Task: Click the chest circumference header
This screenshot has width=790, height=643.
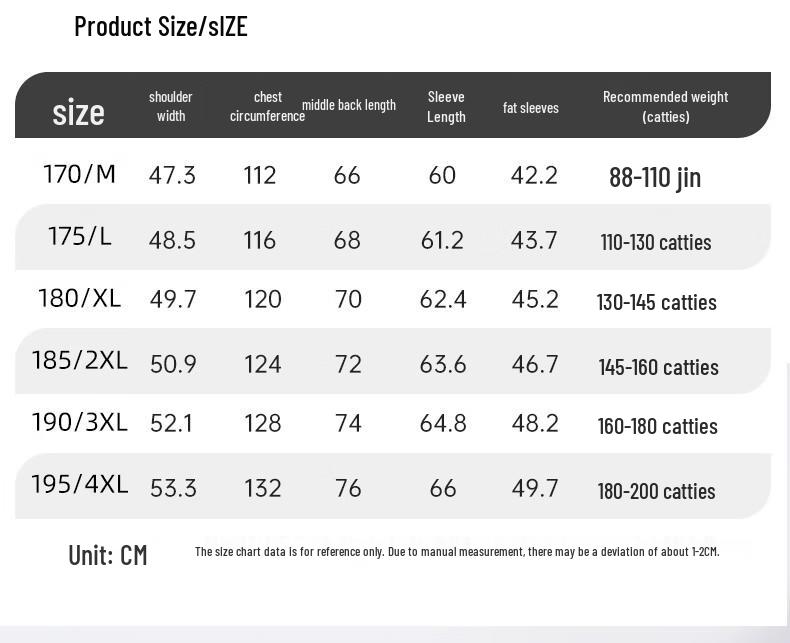Action: 267,106
